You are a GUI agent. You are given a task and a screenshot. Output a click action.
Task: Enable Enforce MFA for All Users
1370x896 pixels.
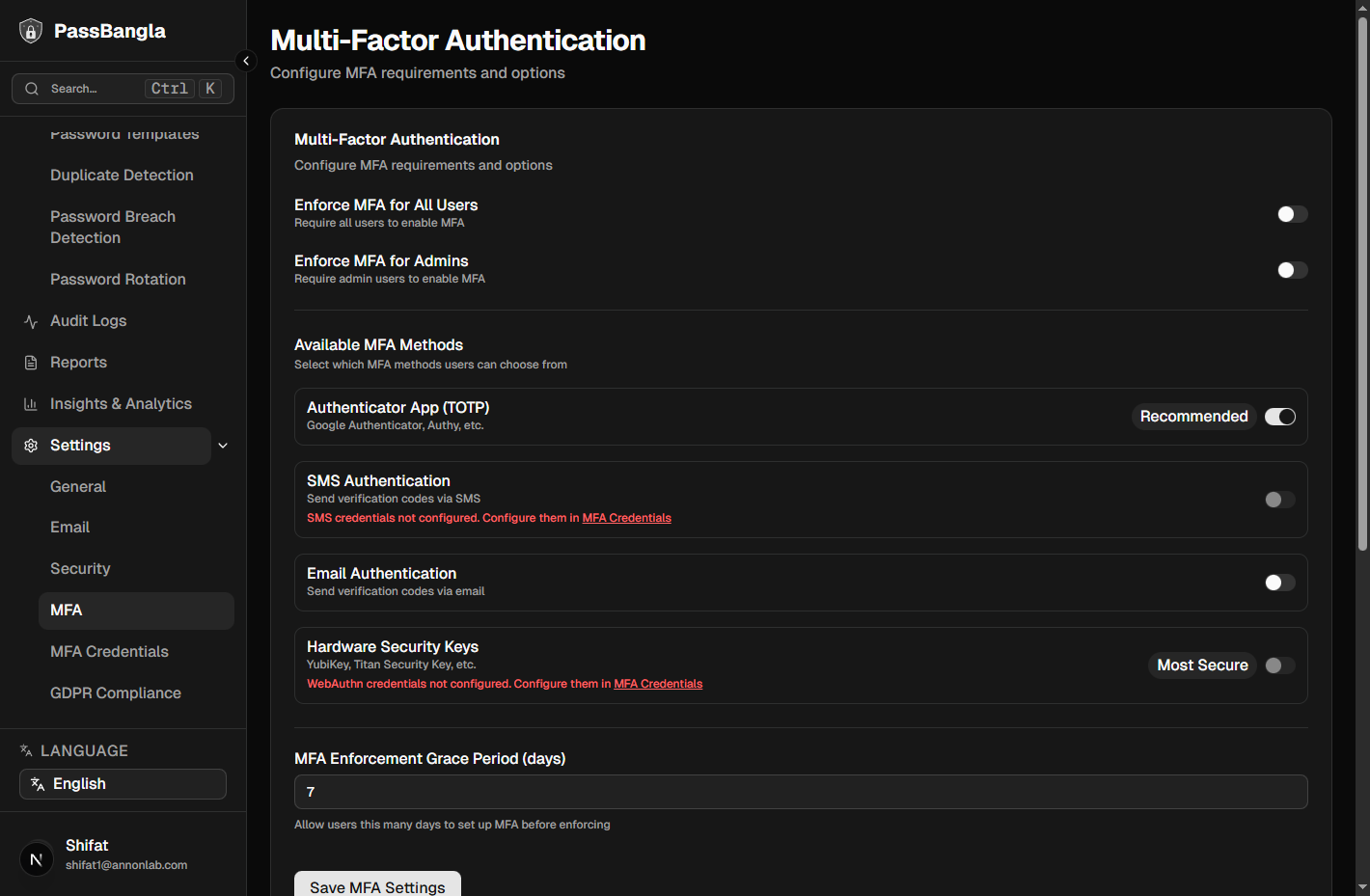pyautogui.click(x=1292, y=213)
